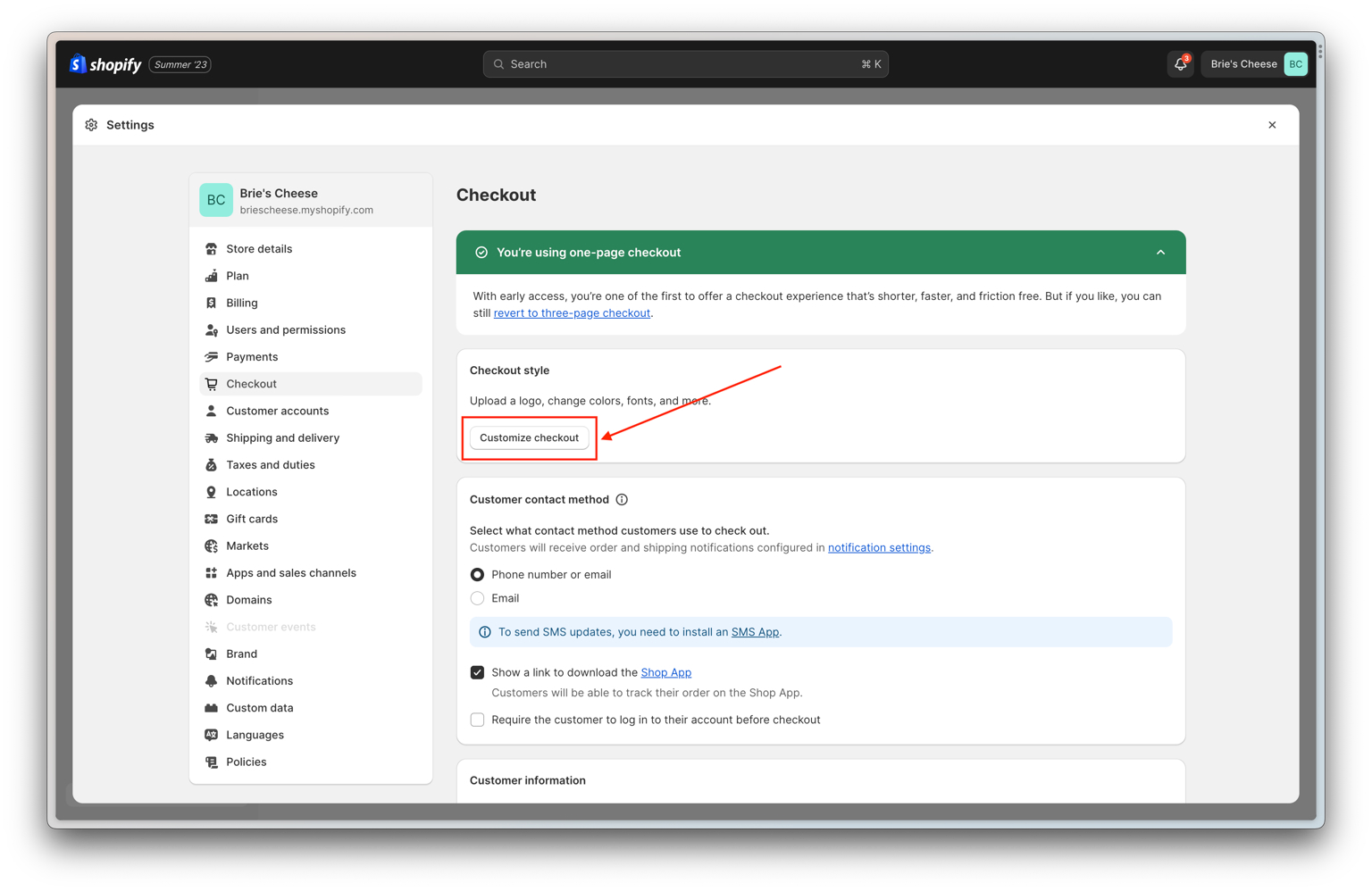The width and height of the screenshot is (1372, 891).
Task: Click the Apps and sales channels icon
Action: (212, 573)
